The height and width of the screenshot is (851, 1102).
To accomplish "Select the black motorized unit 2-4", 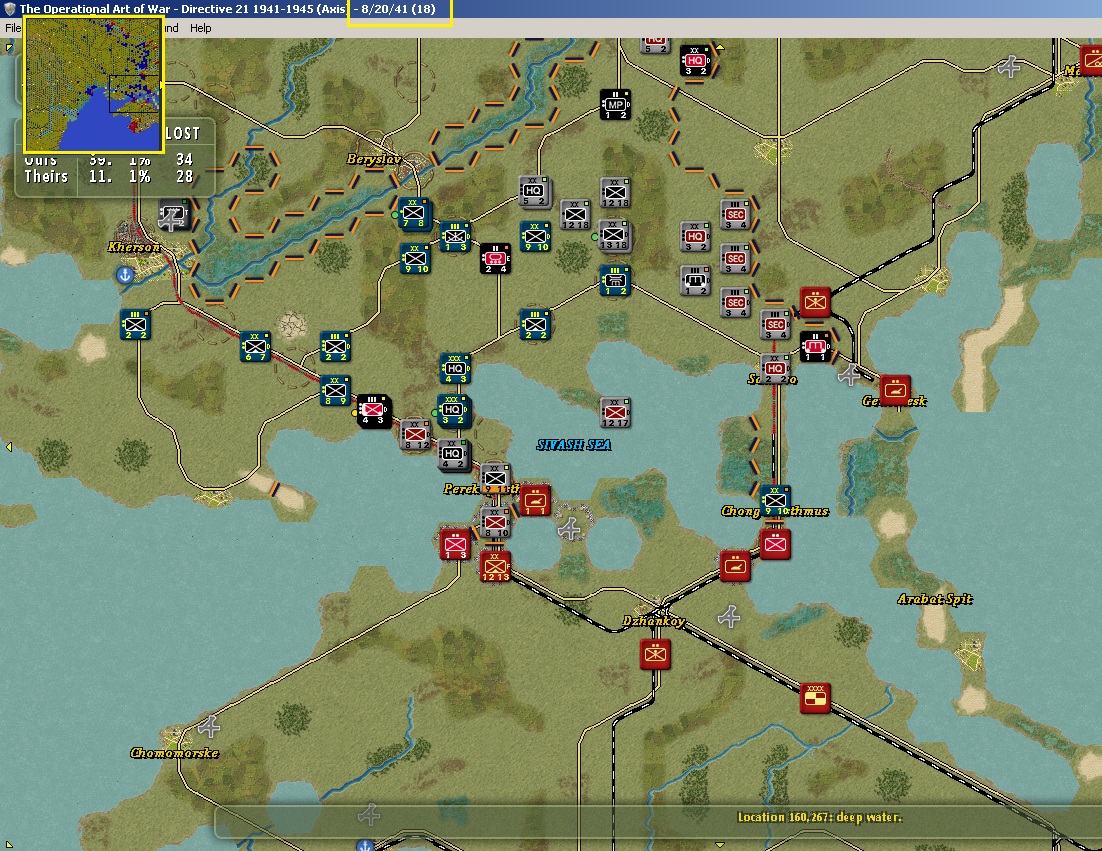I will pyautogui.click(x=495, y=259).
